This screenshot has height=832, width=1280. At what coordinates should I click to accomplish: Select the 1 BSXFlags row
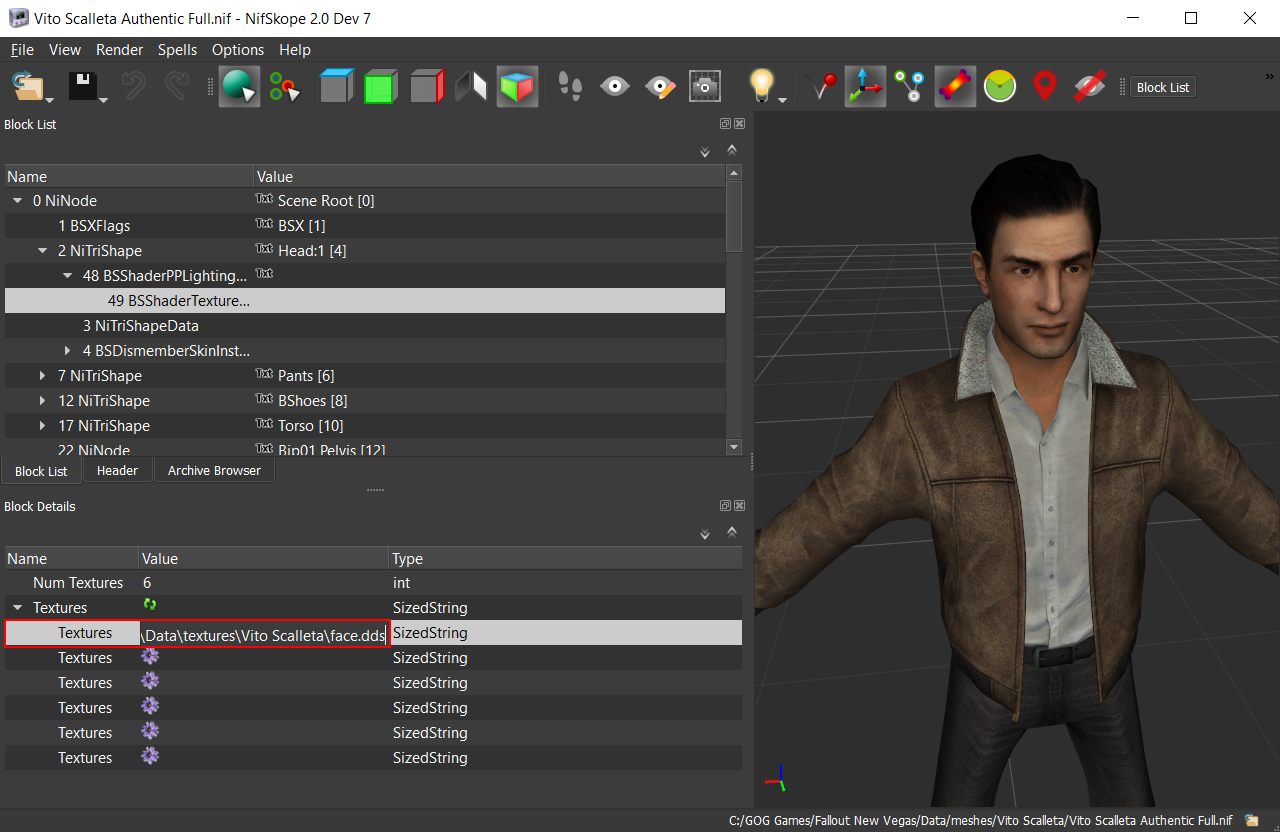tap(365, 226)
